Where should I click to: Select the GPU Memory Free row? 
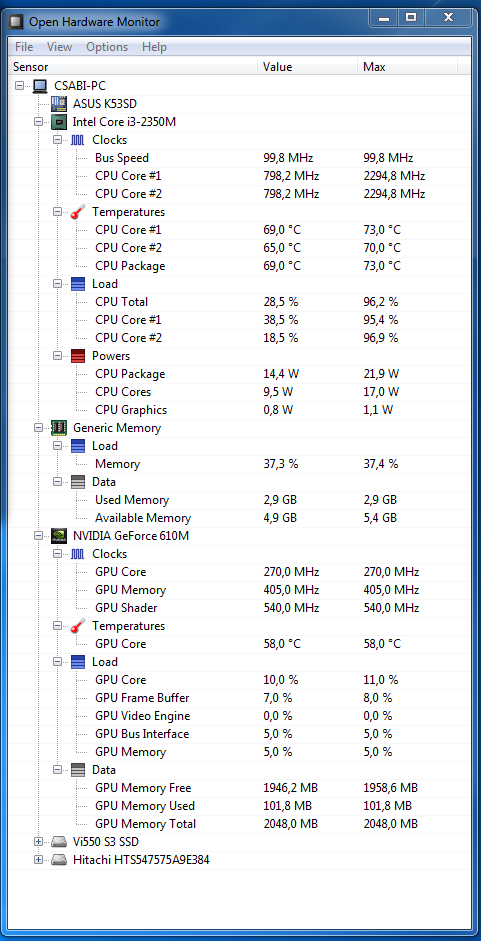240,788
